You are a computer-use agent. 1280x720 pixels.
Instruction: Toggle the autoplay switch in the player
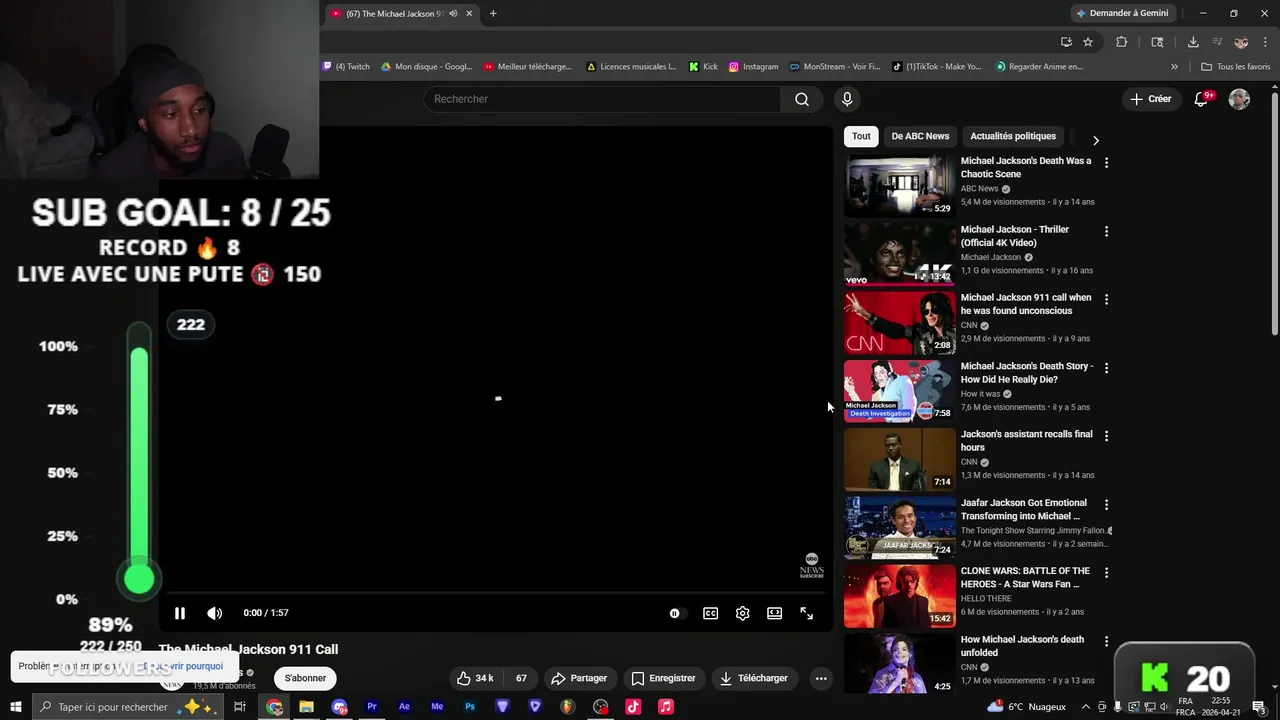pos(677,613)
